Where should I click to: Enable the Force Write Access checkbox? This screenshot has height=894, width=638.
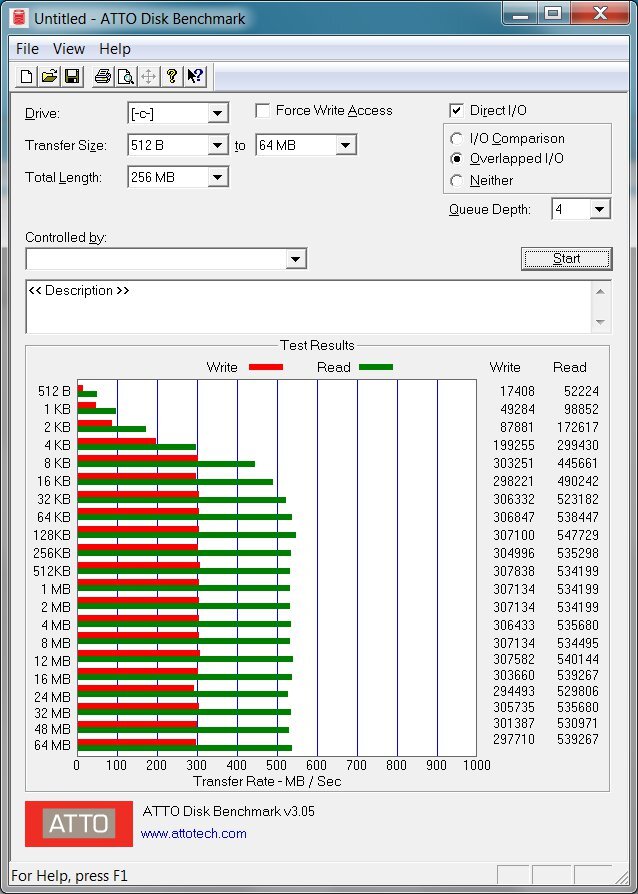tap(263, 111)
